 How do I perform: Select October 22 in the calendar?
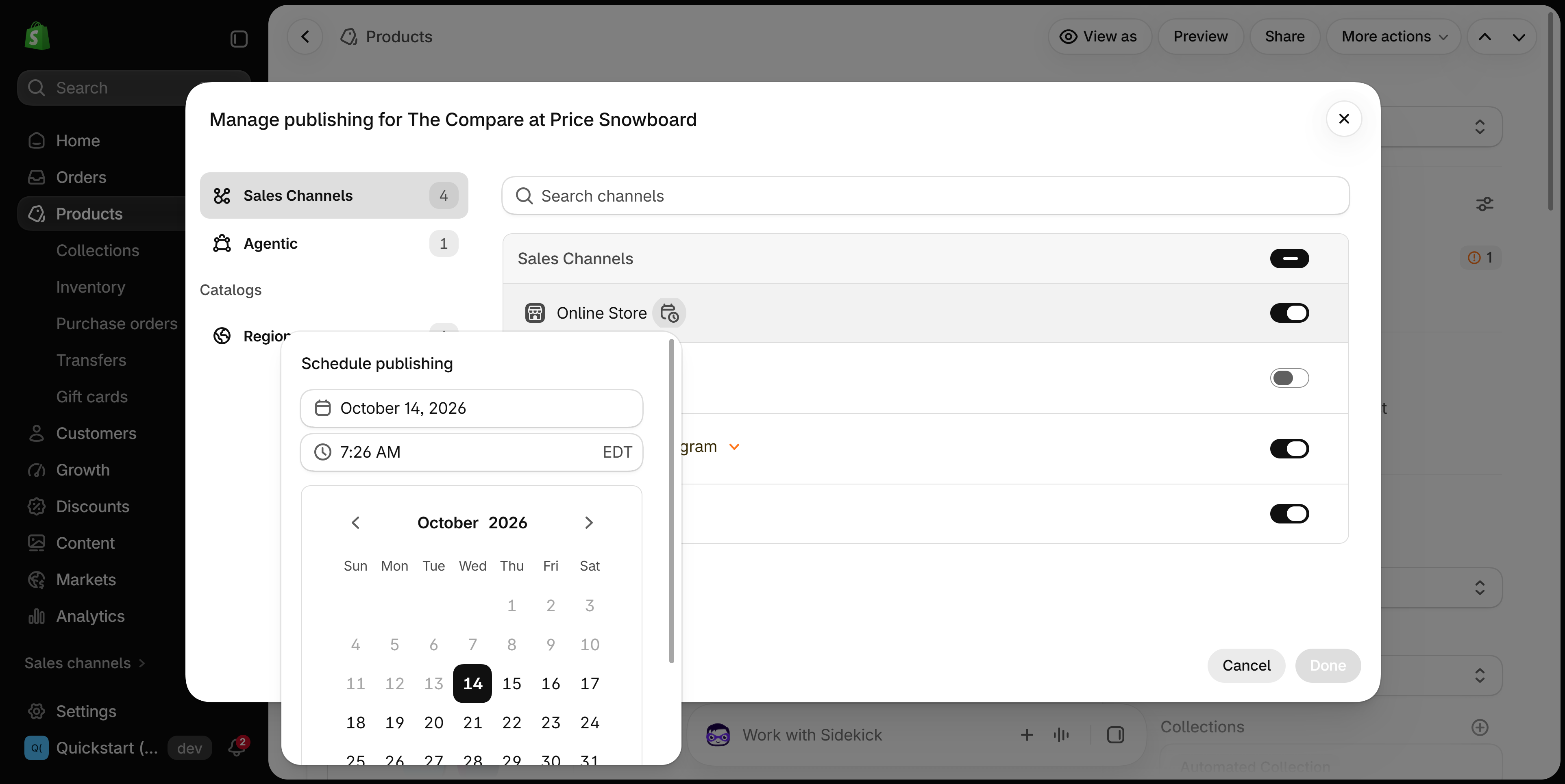pos(512,723)
